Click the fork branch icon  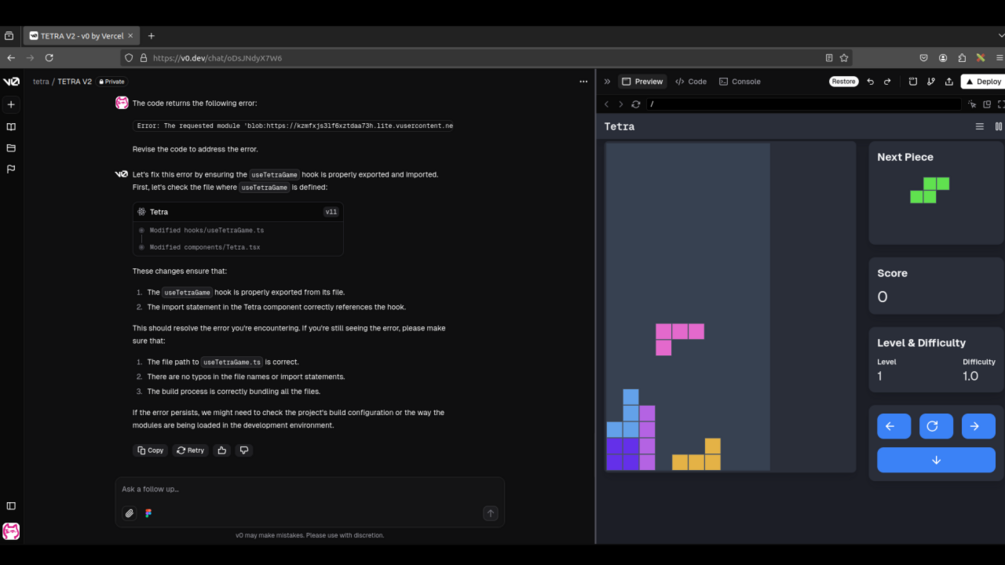(x=931, y=81)
